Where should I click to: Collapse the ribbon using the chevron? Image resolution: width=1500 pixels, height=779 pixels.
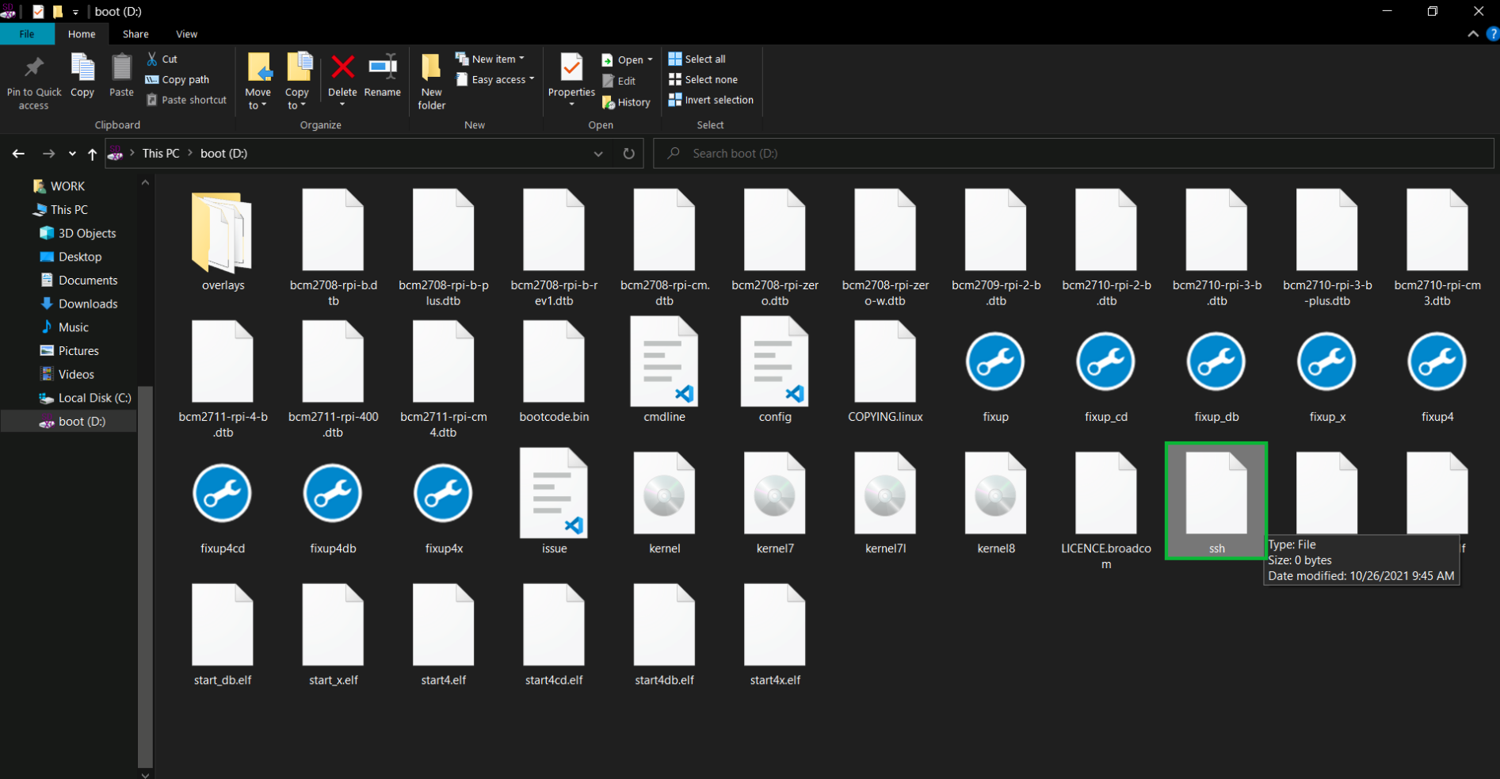click(1473, 34)
